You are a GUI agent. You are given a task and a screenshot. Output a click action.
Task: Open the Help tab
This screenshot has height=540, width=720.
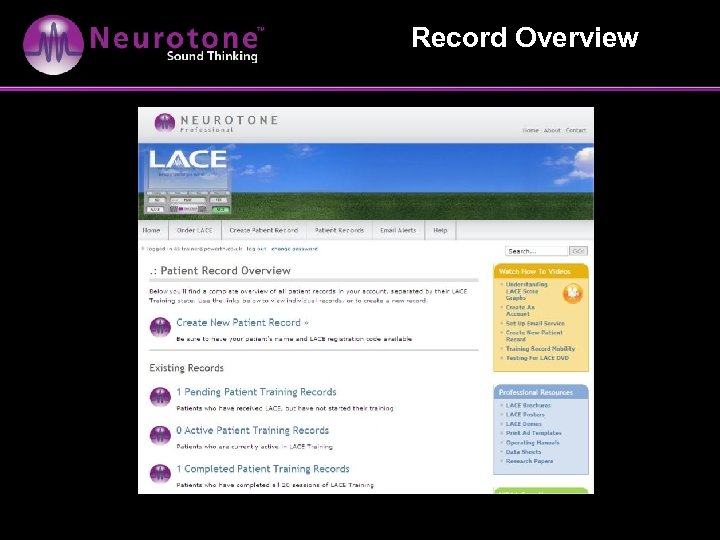(440, 230)
